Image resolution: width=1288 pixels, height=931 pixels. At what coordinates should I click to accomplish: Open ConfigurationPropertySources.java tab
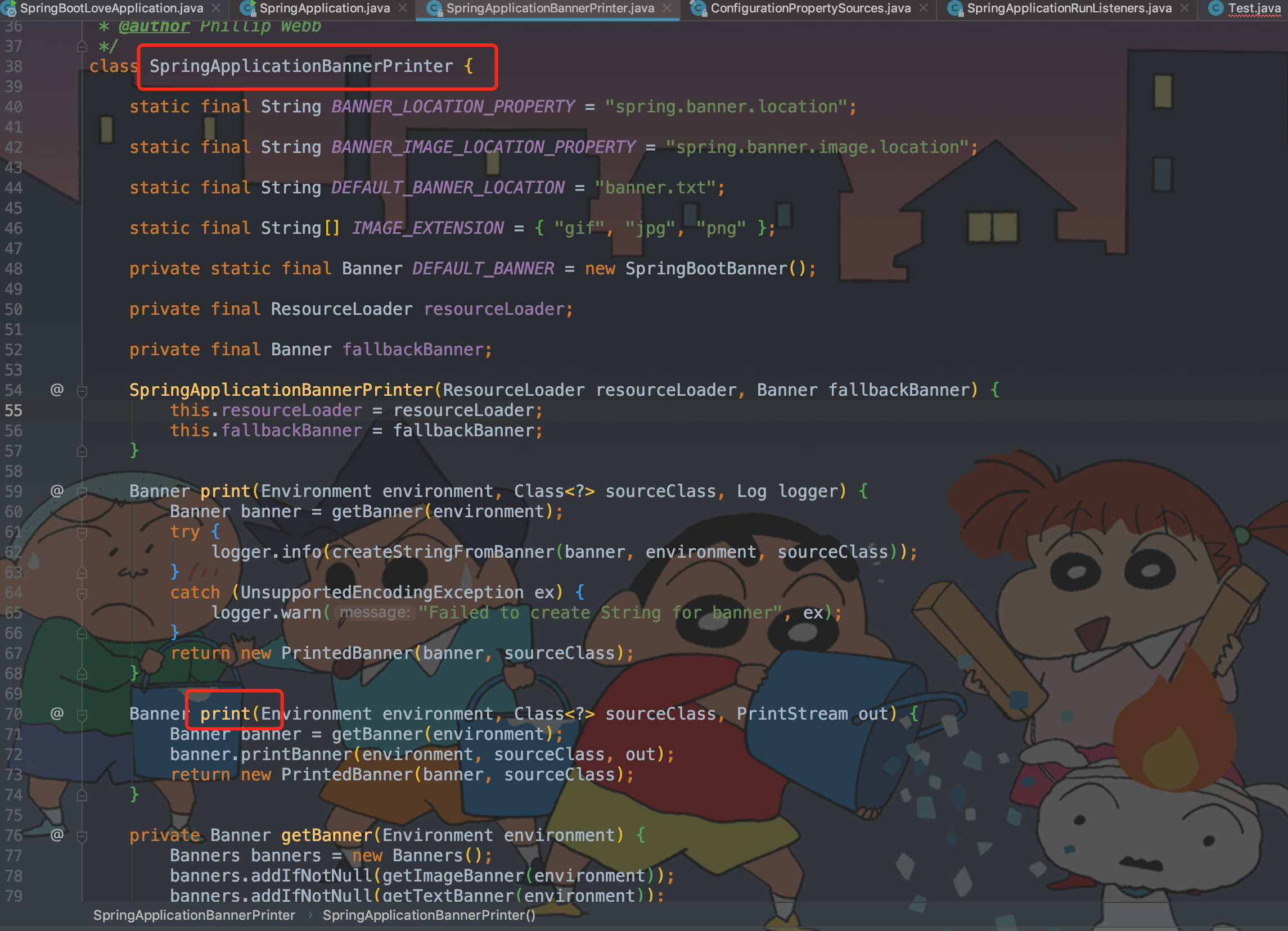810,8
